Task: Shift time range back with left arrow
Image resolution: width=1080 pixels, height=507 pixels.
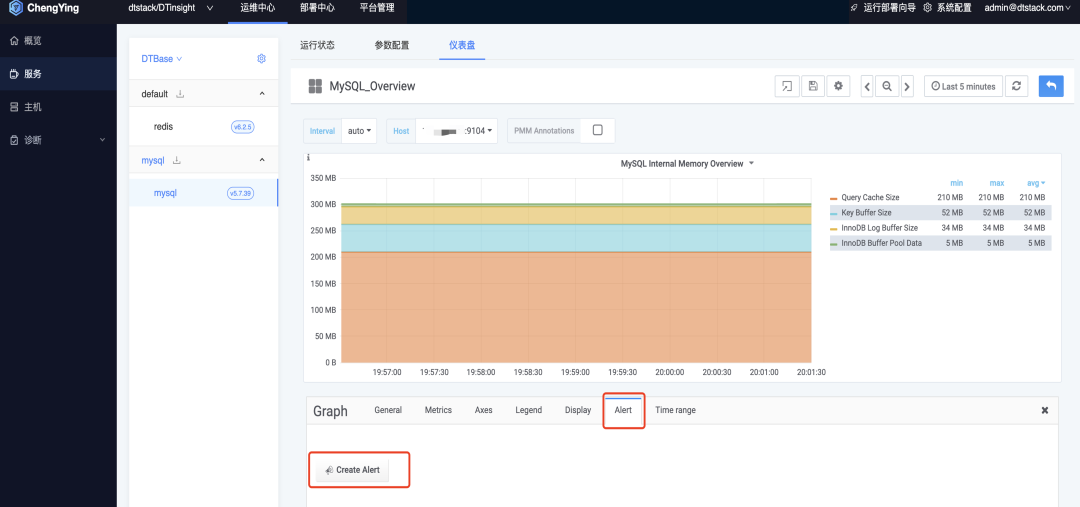Action: point(868,86)
